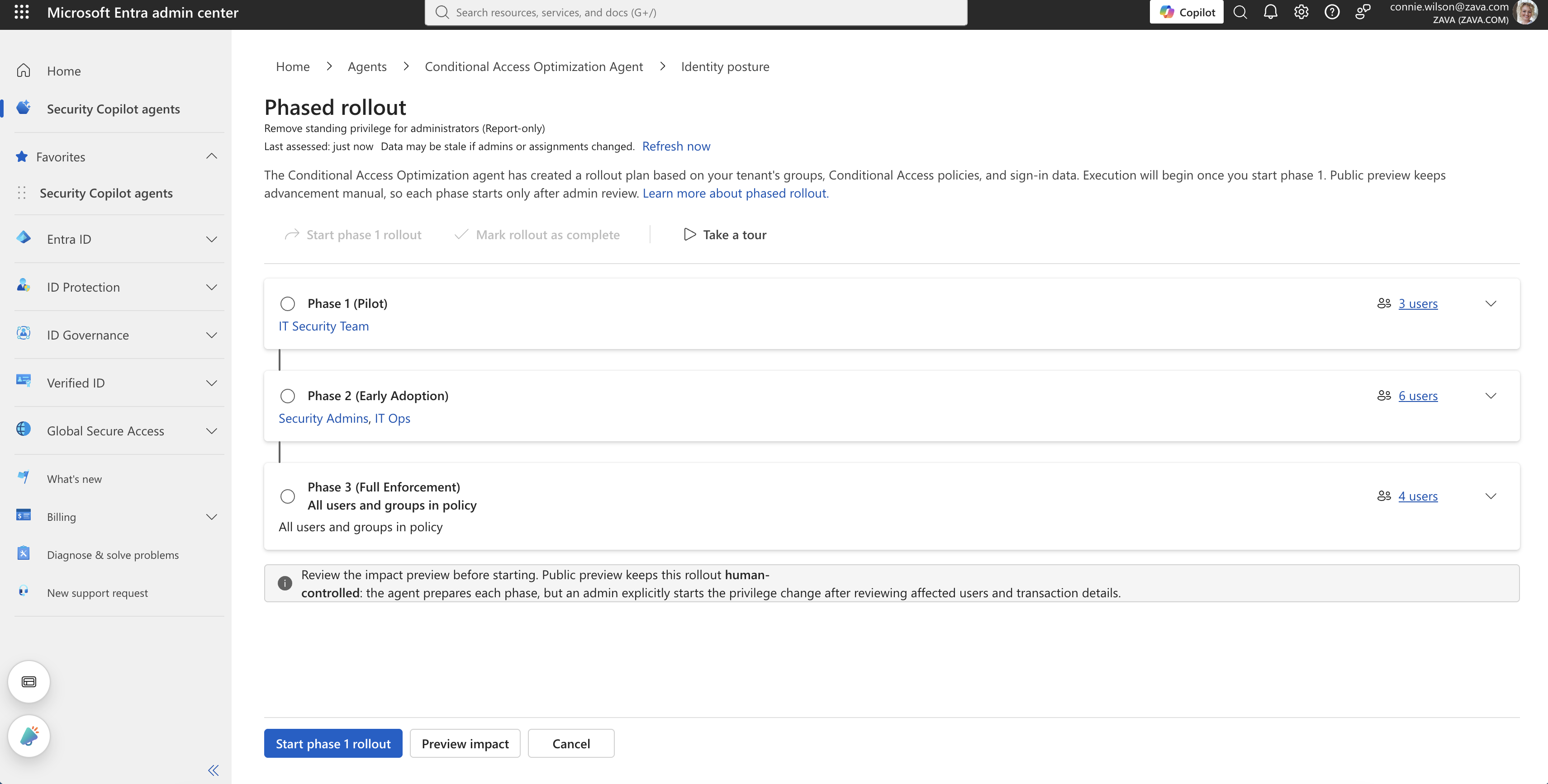This screenshot has height=784, width=1548.
Task: Open the app launcher waffle icon
Action: 22,12
